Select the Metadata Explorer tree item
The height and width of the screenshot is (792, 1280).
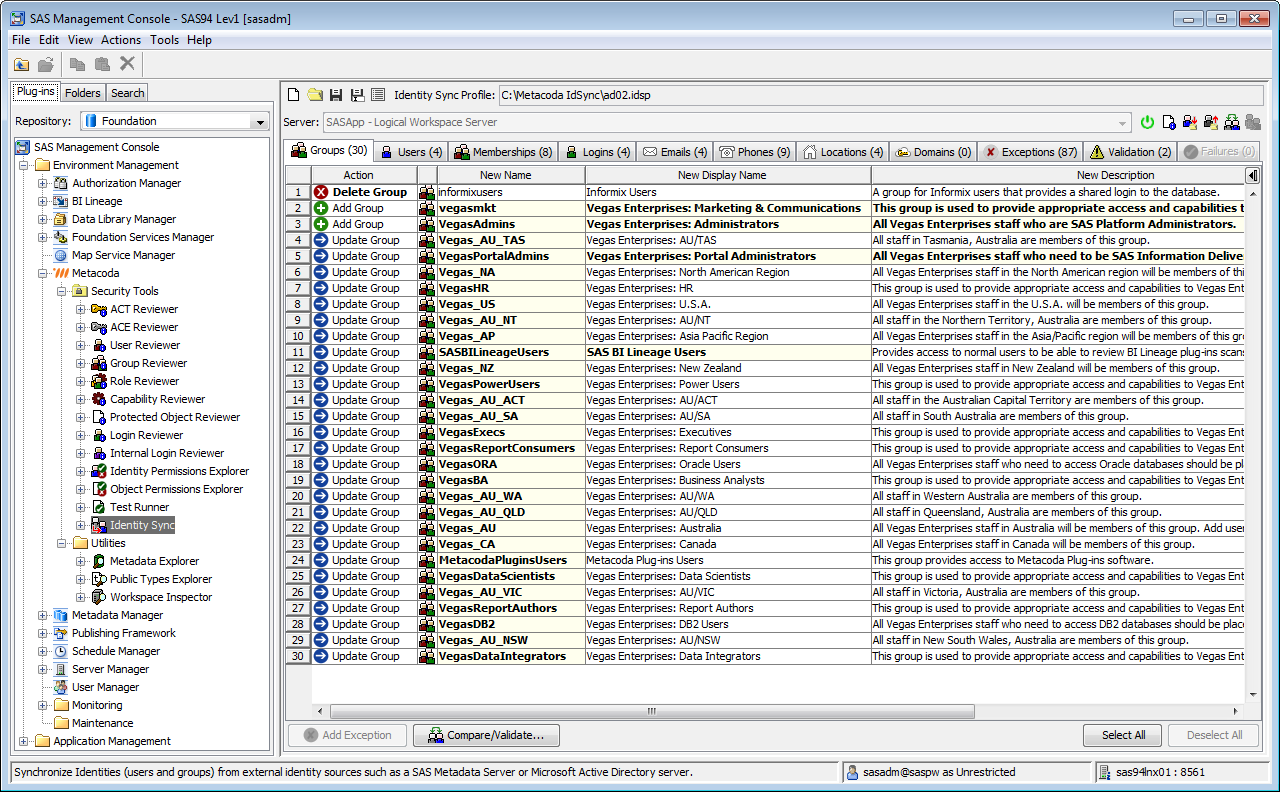[x=154, y=561]
